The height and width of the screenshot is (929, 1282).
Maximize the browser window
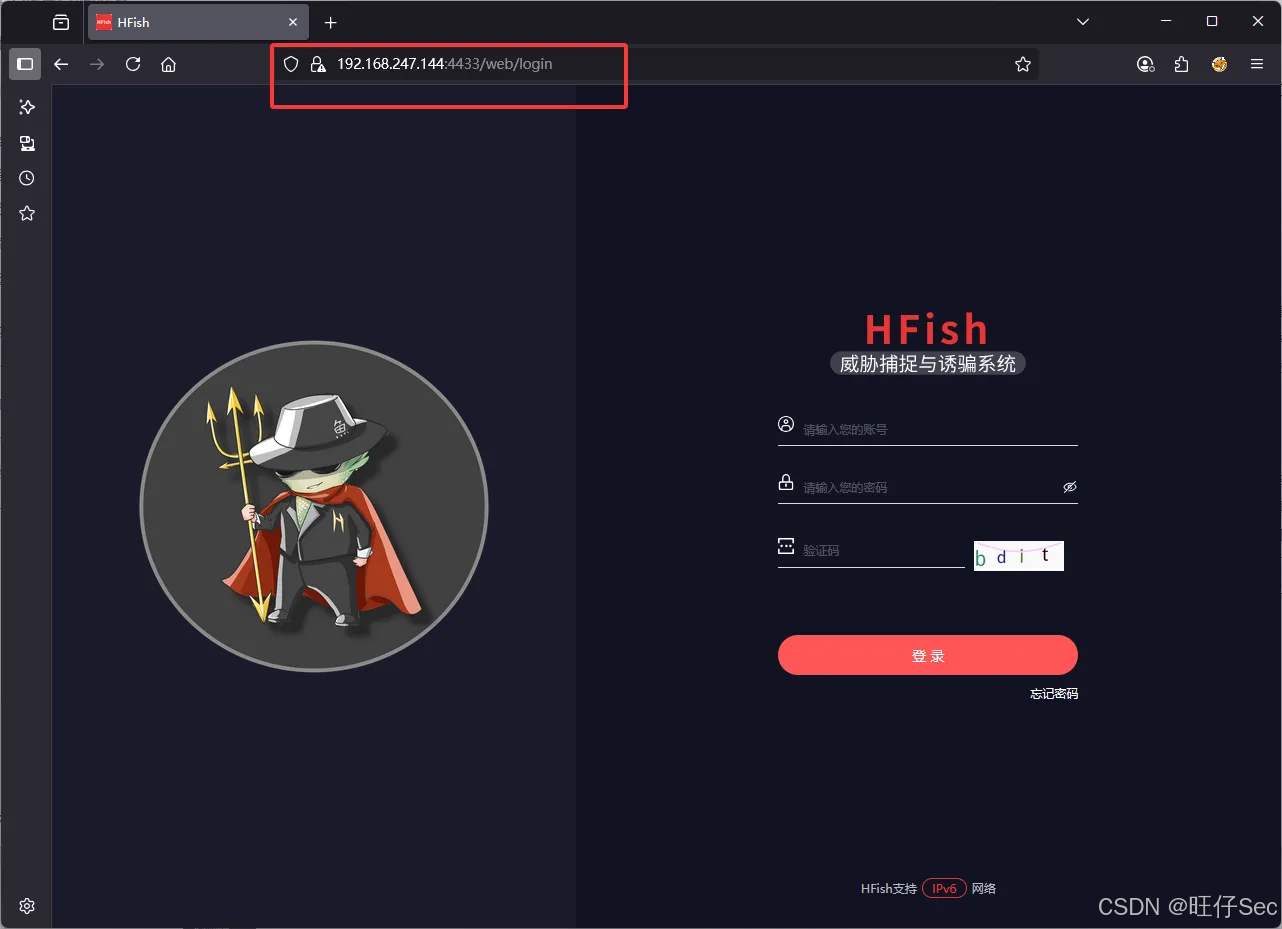[1212, 21]
